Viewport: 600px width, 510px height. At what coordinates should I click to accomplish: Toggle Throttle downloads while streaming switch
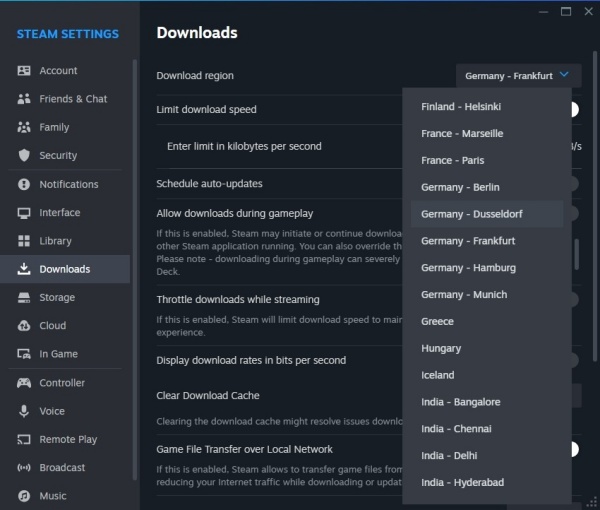point(575,299)
